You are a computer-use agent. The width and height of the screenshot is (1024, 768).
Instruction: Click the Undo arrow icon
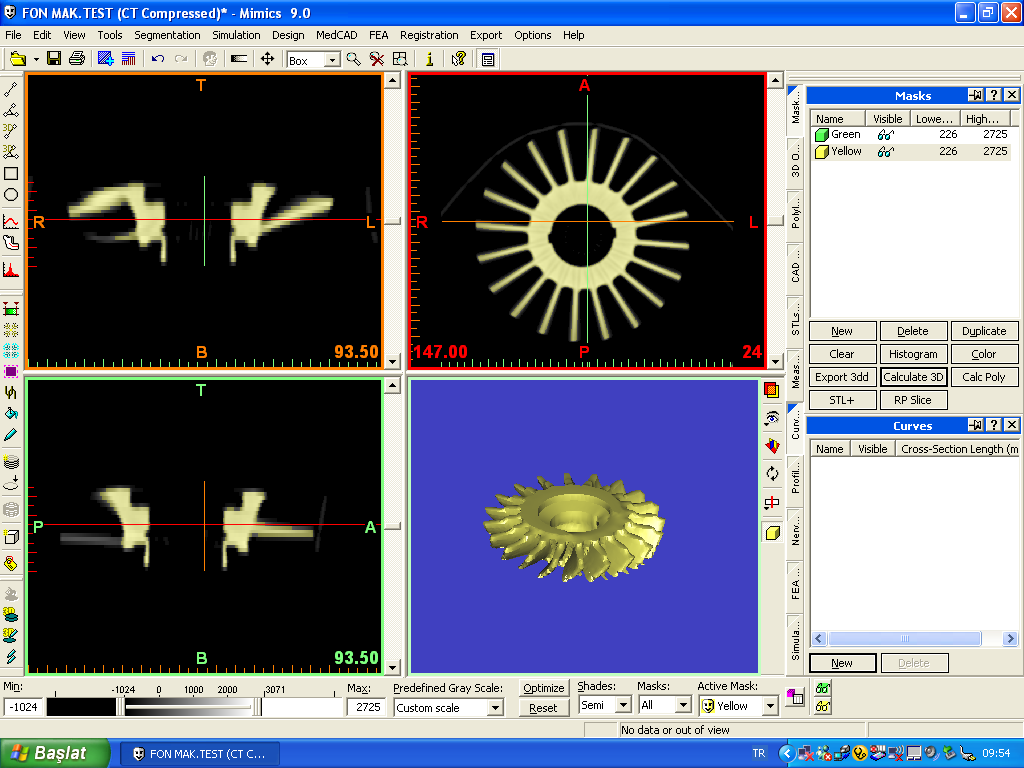point(158,60)
